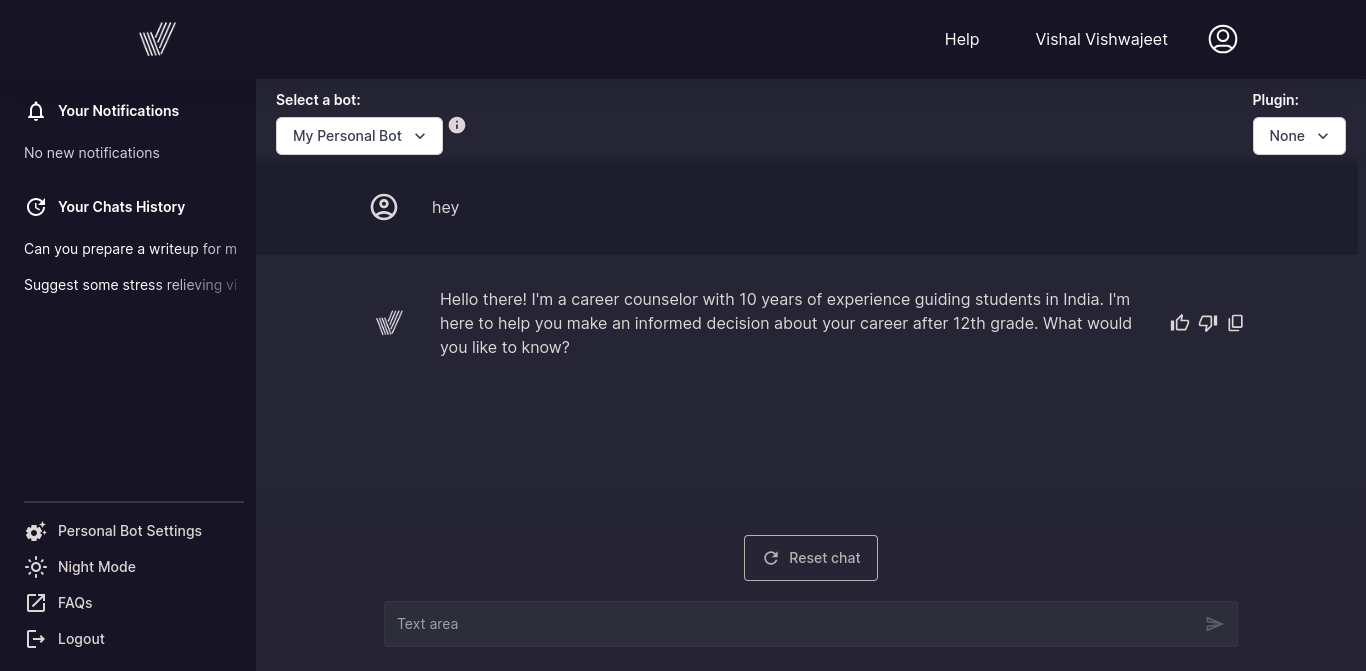Click the chats history clock icon
The height and width of the screenshot is (671, 1366).
[36, 207]
